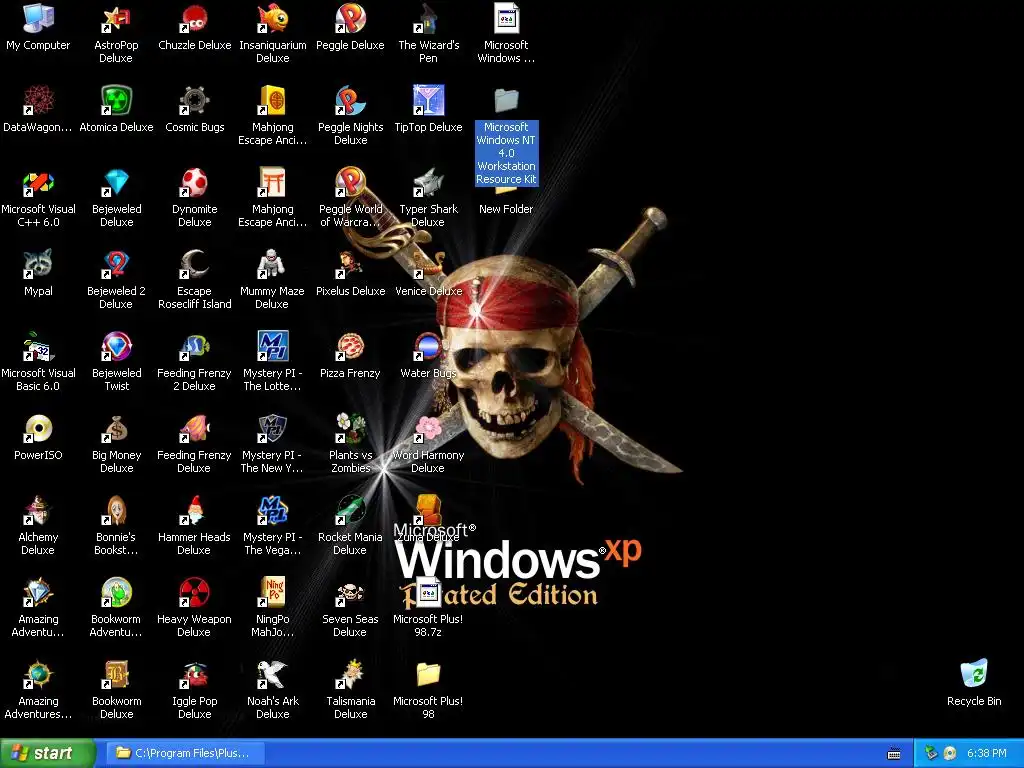The image size is (1024, 768).
Task: Open the disc tray icon near clock
Action: pos(950,753)
